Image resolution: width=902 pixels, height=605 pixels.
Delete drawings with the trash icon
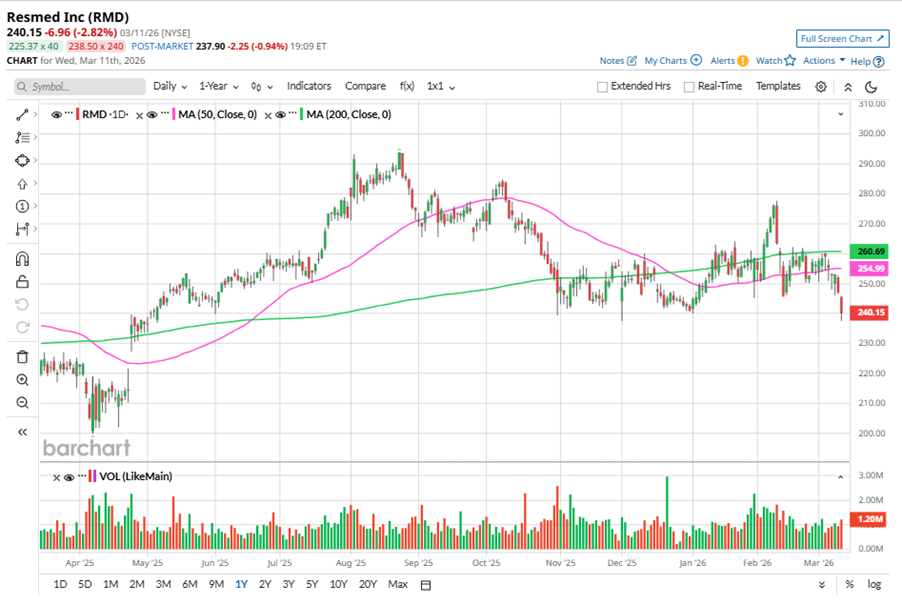tap(22, 357)
